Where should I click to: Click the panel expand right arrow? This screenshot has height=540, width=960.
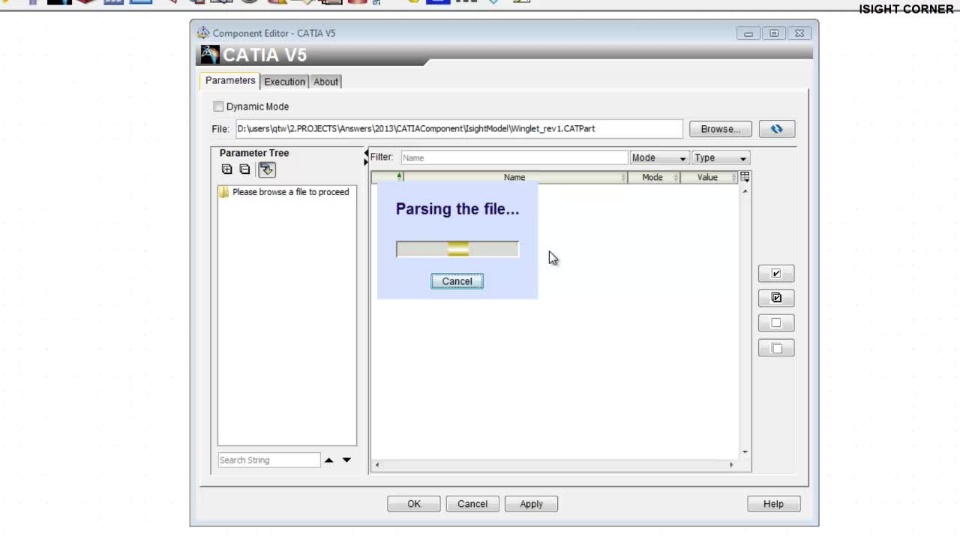[366, 162]
